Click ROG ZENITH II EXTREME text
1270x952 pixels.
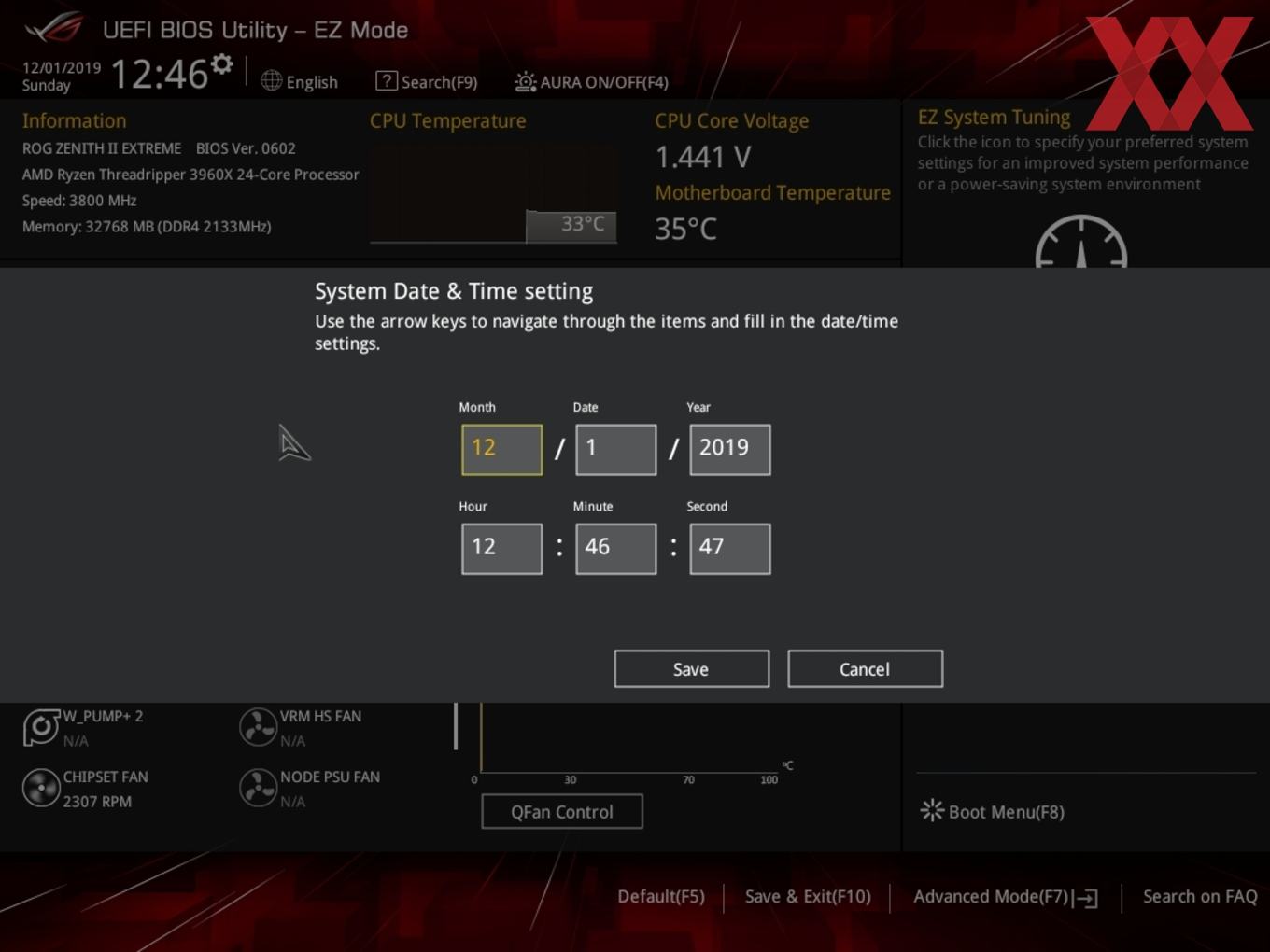tap(102, 148)
